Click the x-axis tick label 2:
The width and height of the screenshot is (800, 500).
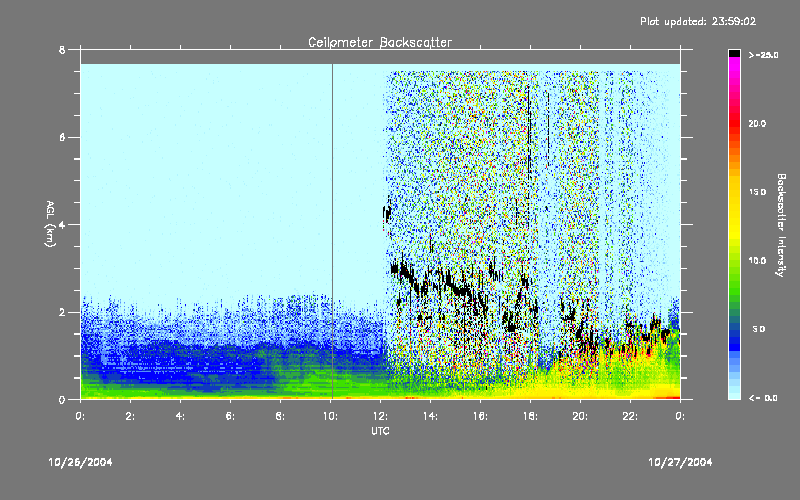pyautogui.click(x=131, y=416)
